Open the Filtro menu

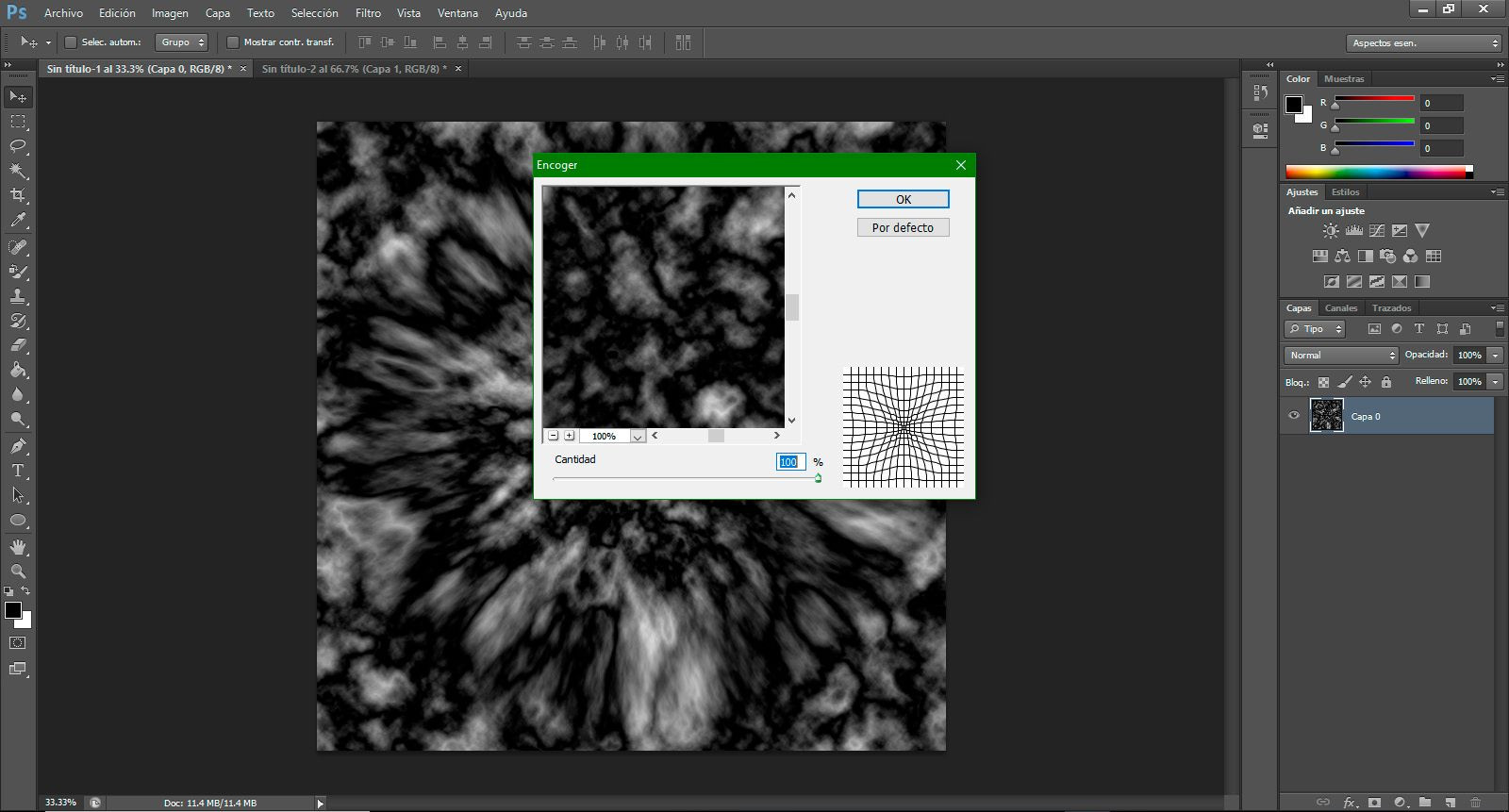coord(368,13)
